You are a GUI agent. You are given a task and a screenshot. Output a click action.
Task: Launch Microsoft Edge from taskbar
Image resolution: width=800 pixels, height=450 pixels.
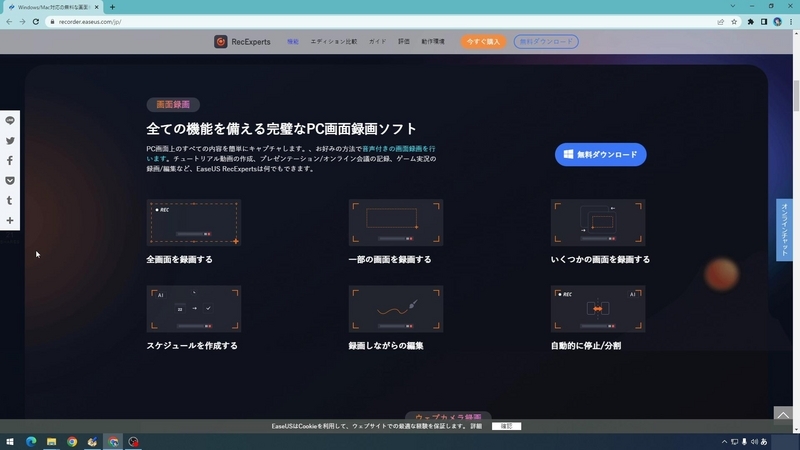[31, 442]
